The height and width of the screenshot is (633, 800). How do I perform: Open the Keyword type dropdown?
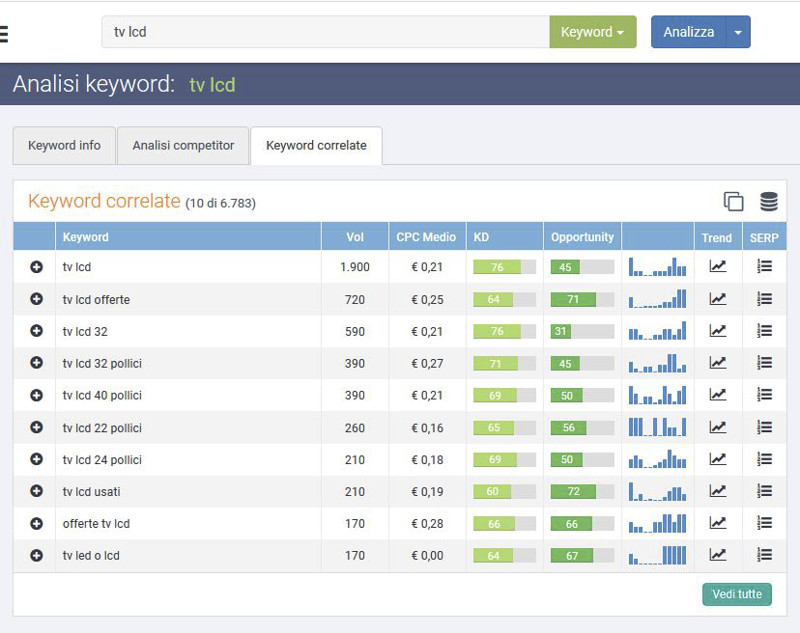(x=593, y=32)
